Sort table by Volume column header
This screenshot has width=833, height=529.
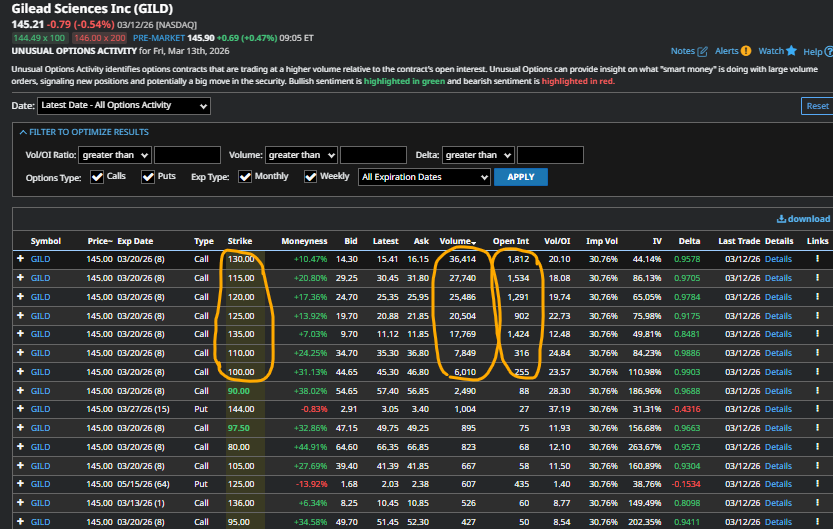tap(455, 241)
